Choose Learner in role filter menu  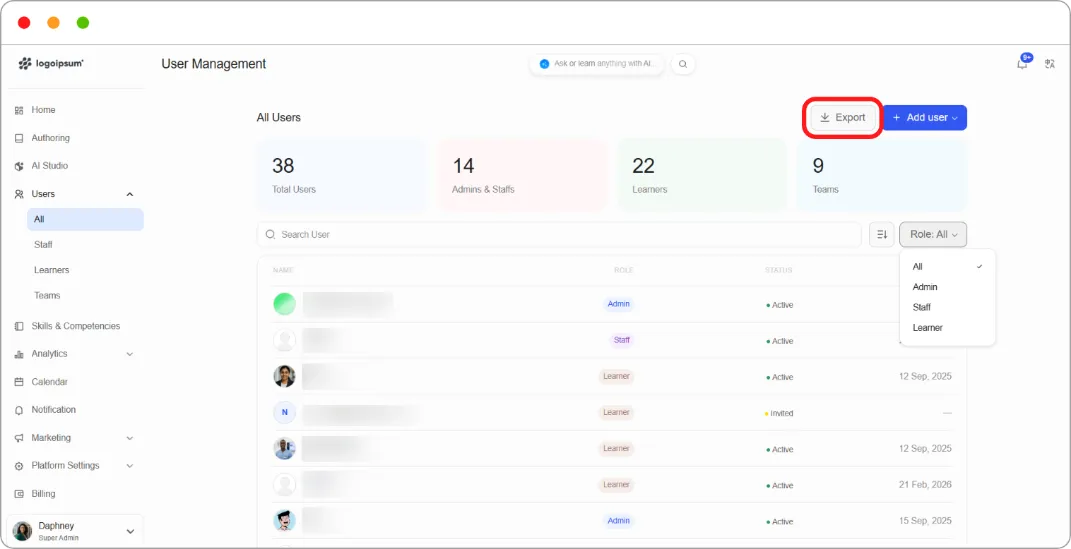(x=947, y=328)
